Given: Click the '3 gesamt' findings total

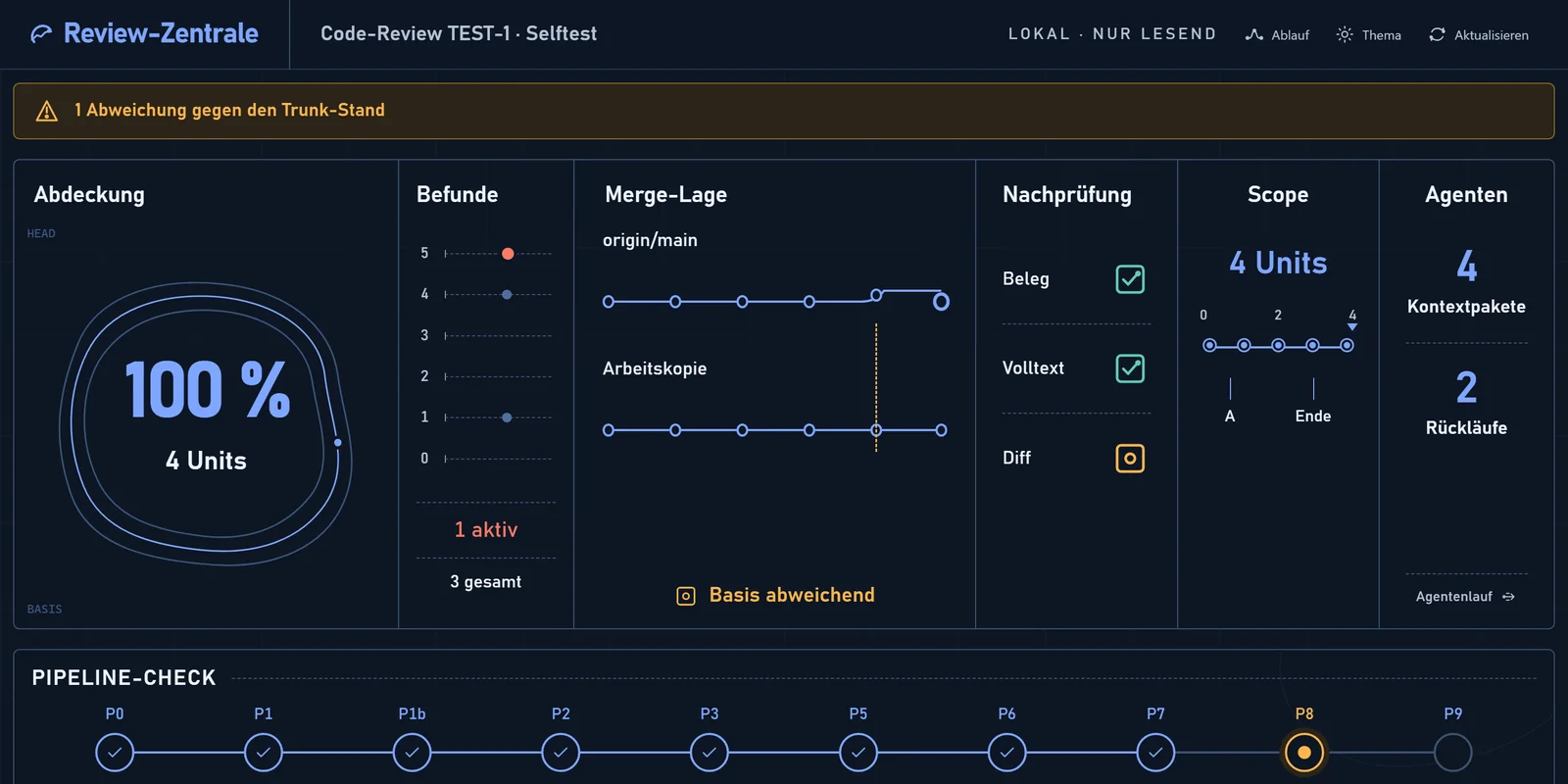Looking at the screenshot, I should tap(486, 582).
